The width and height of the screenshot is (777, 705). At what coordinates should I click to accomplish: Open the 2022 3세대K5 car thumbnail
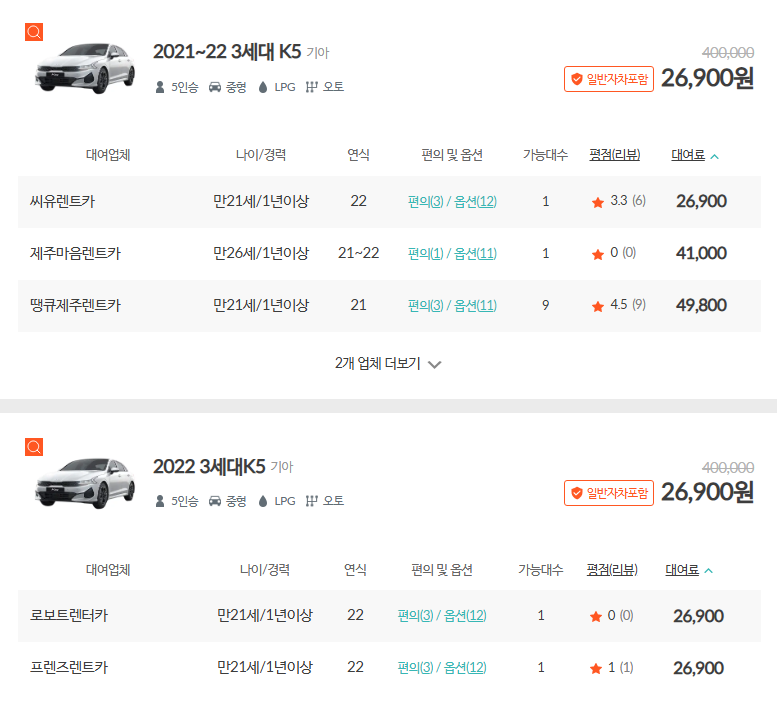click(85, 483)
